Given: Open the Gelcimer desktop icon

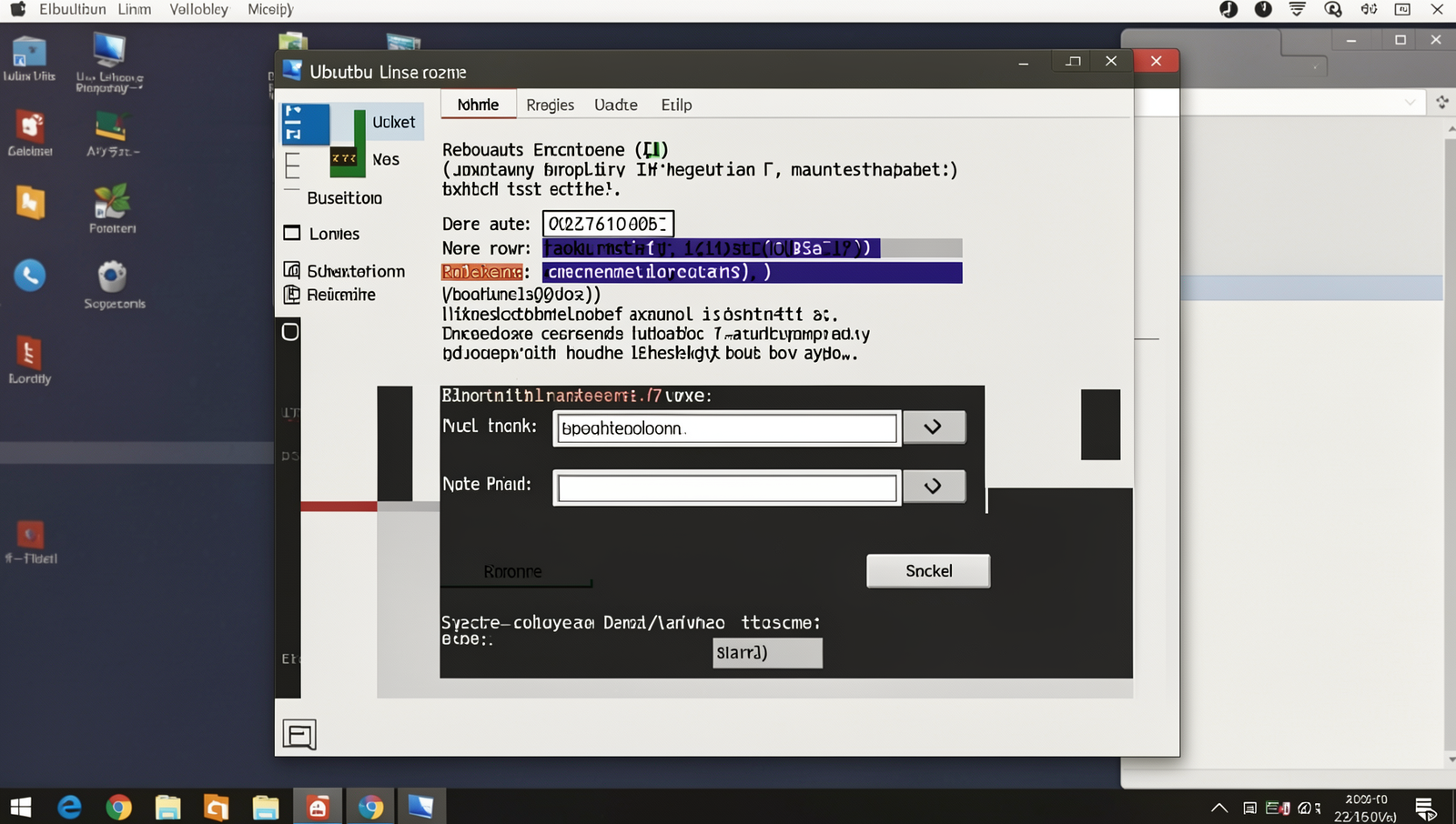Looking at the screenshot, I should coord(30,133).
